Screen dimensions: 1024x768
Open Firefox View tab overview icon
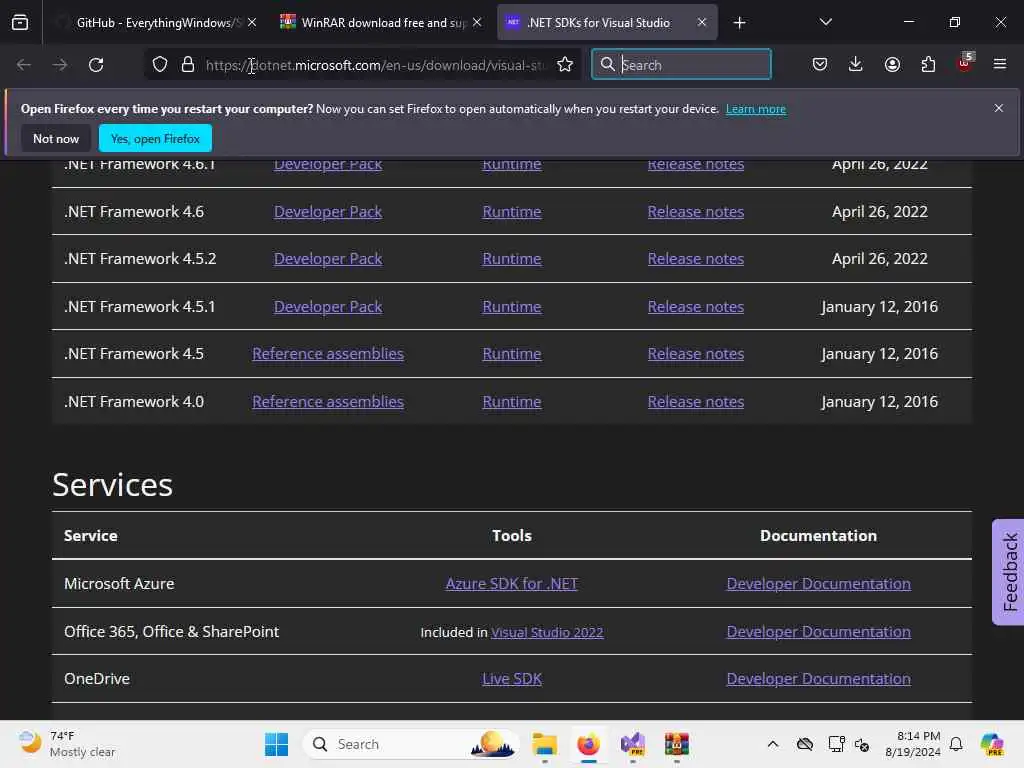[x=20, y=23]
